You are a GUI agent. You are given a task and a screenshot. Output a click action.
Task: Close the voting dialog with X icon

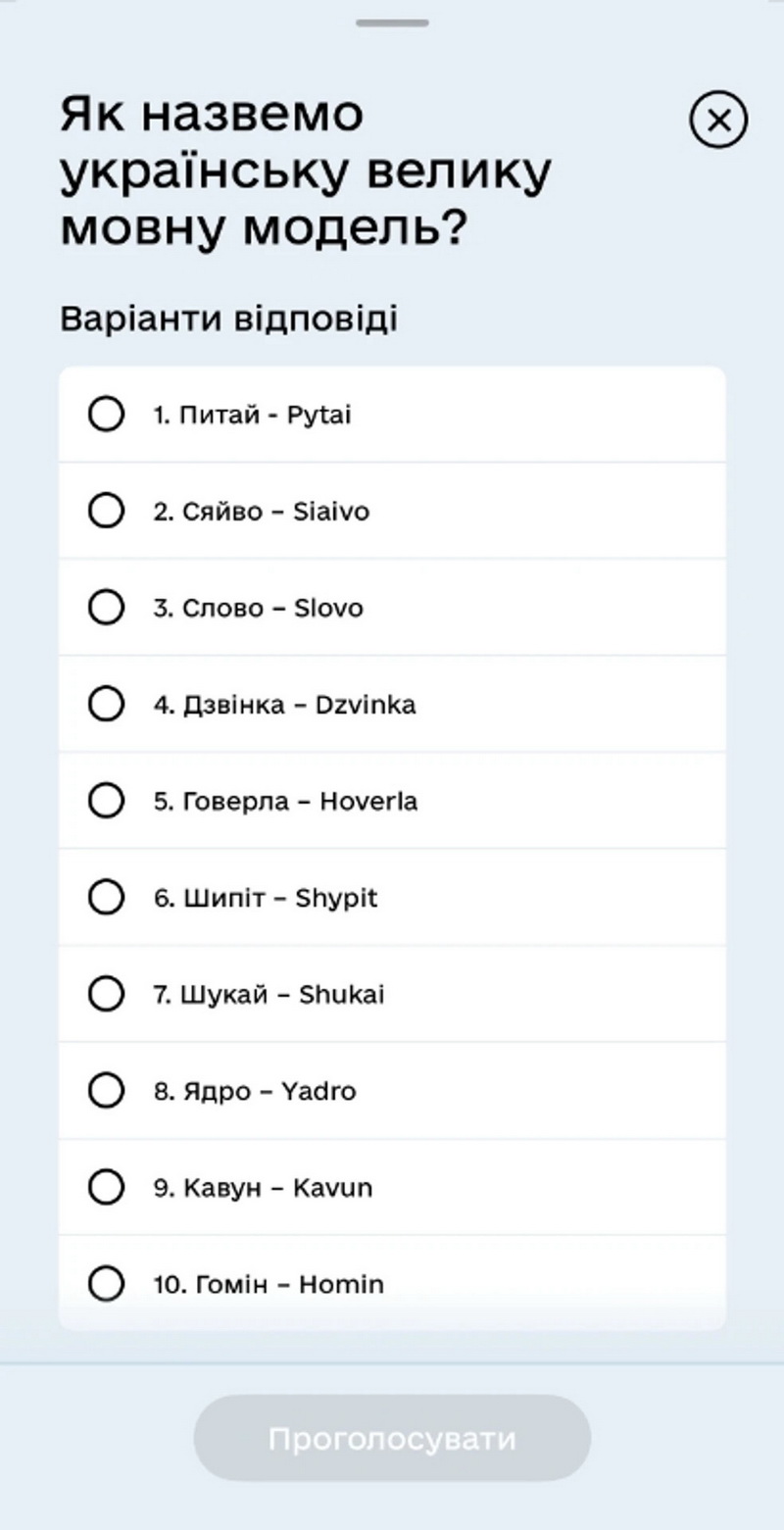click(x=718, y=121)
